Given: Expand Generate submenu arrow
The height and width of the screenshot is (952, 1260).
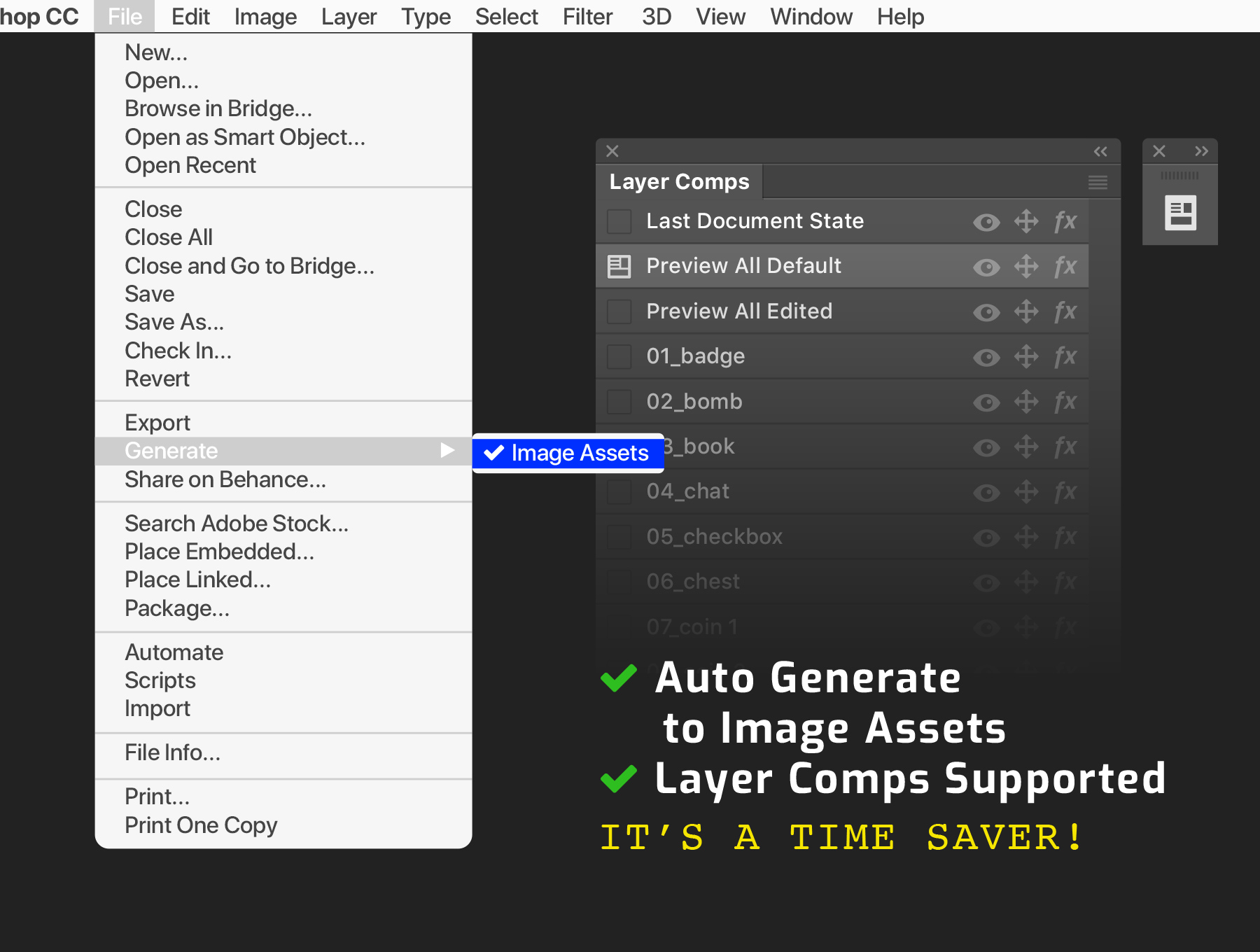Looking at the screenshot, I should [x=447, y=450].
